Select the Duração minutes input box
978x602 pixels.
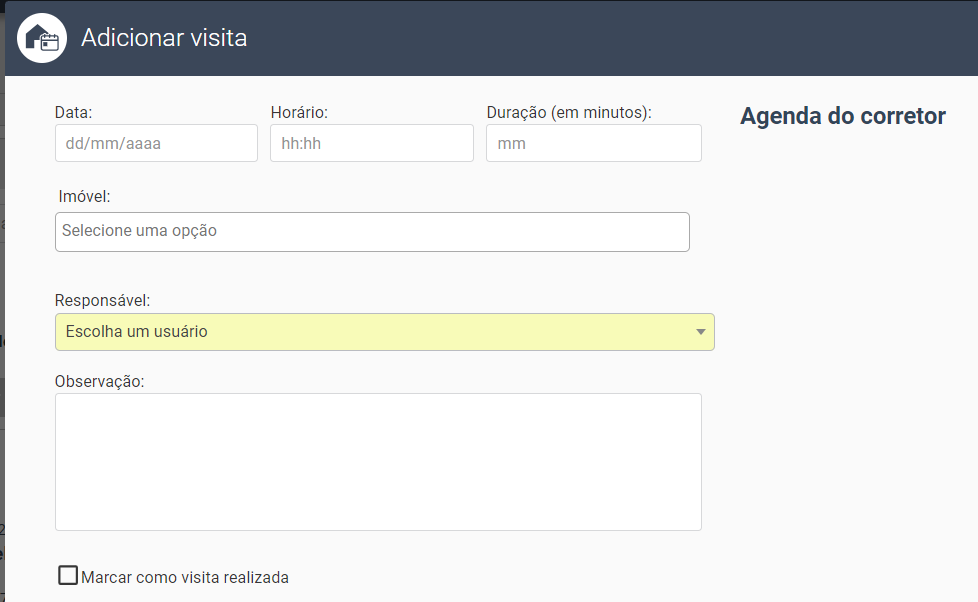[593, 143]
